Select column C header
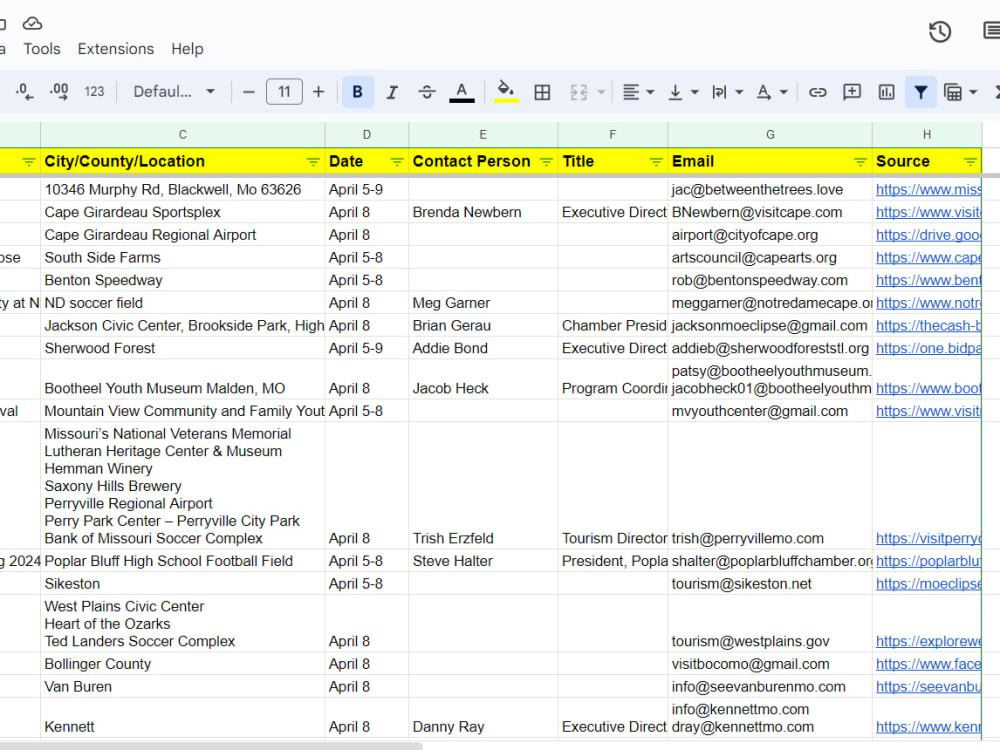 tap(183, 135)
